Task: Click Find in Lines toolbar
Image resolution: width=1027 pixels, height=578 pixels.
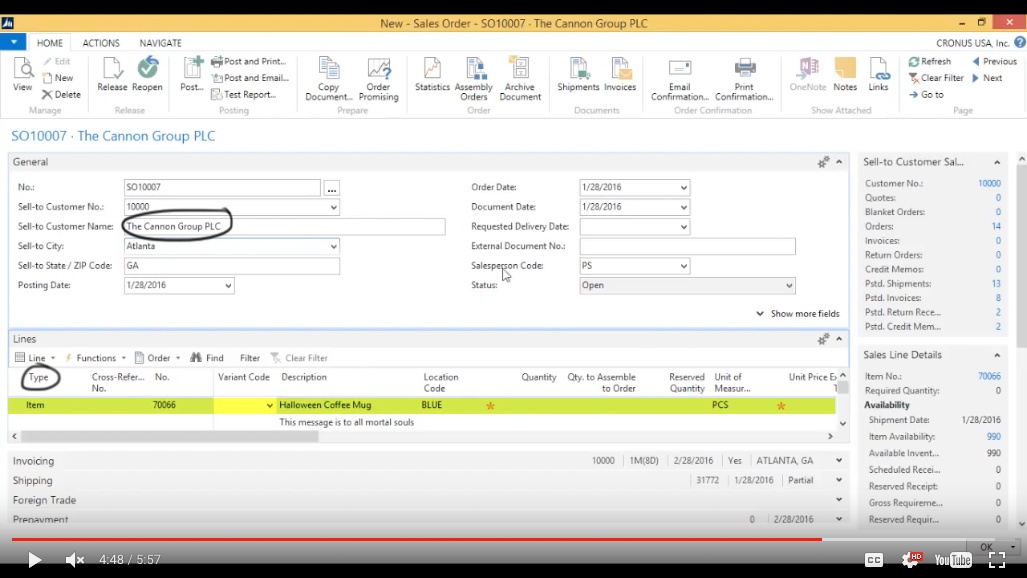Action: coord(207,358)
